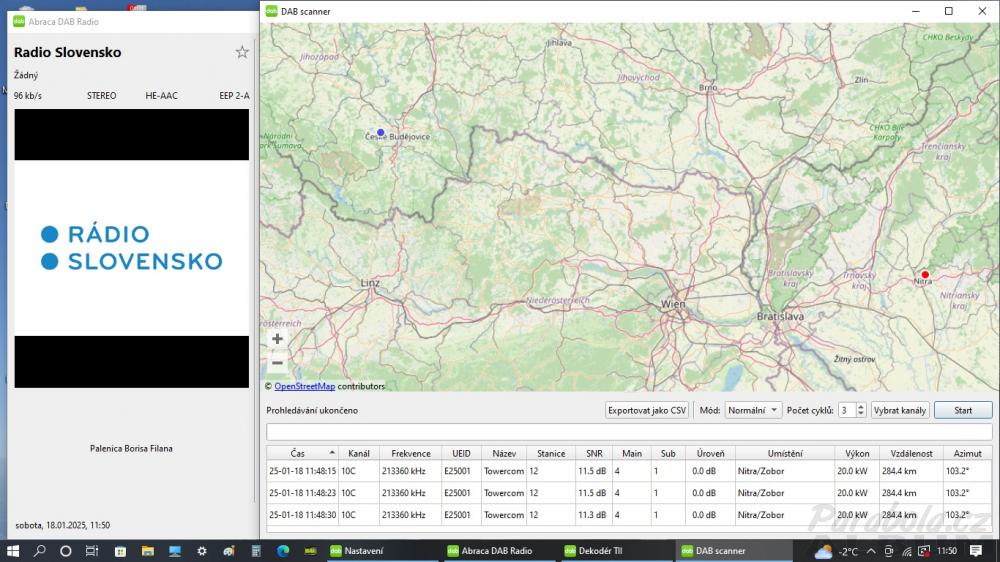Sort table by SNR column

tap(594, 454)
